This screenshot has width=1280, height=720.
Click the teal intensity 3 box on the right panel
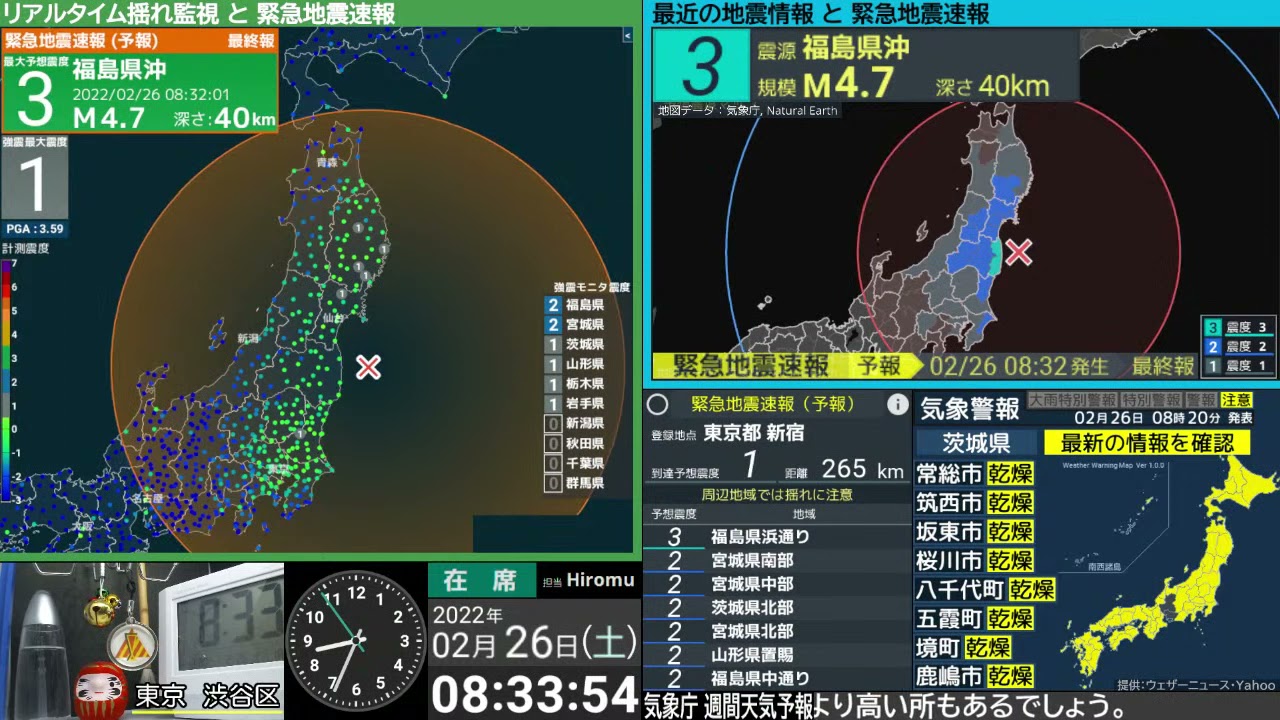(x=701, y=66)
